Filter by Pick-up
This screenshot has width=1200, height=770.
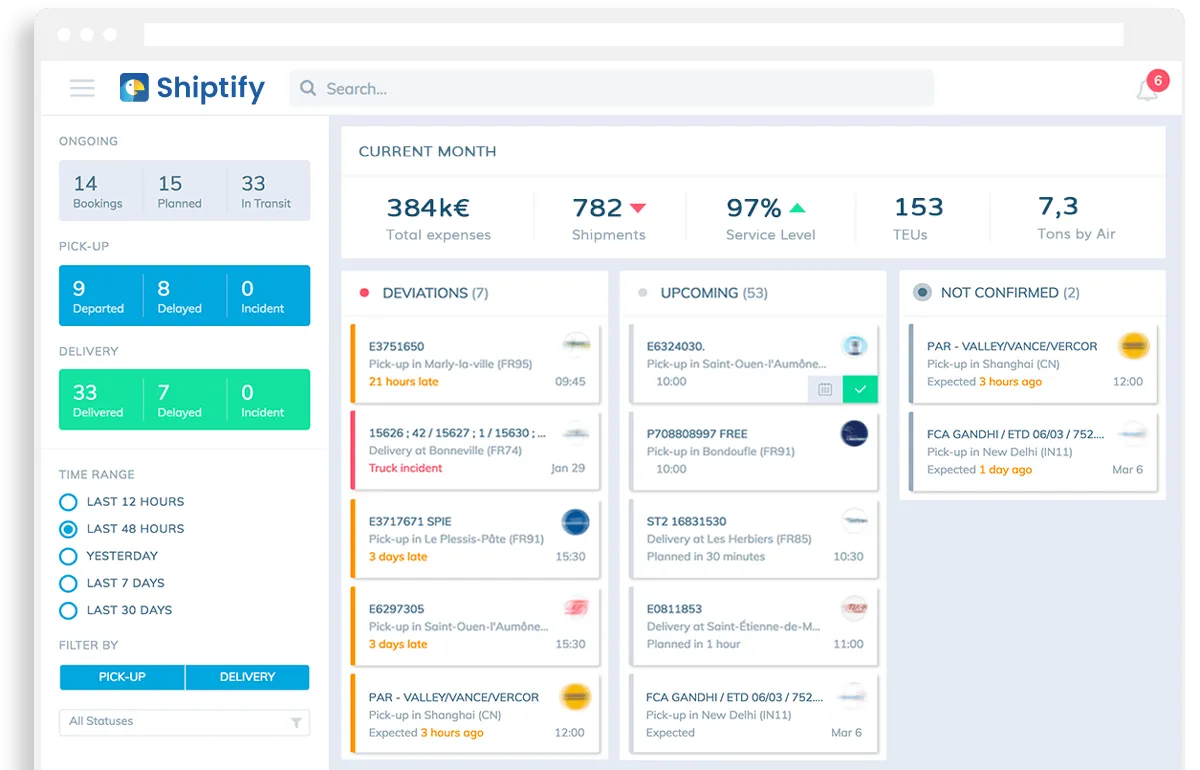122,677
